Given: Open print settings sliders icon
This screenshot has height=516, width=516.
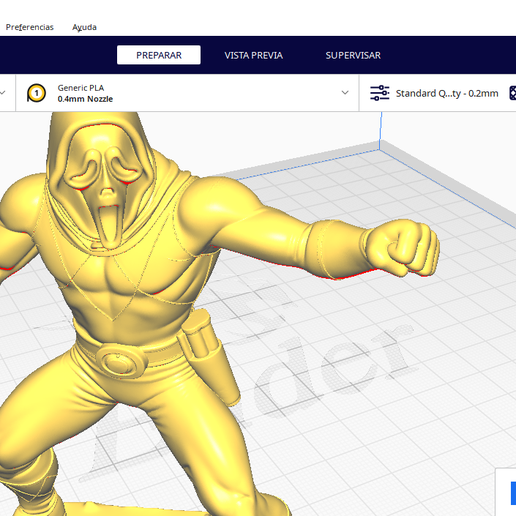Looking at the screenshot, I should click(x=380, y=93).
